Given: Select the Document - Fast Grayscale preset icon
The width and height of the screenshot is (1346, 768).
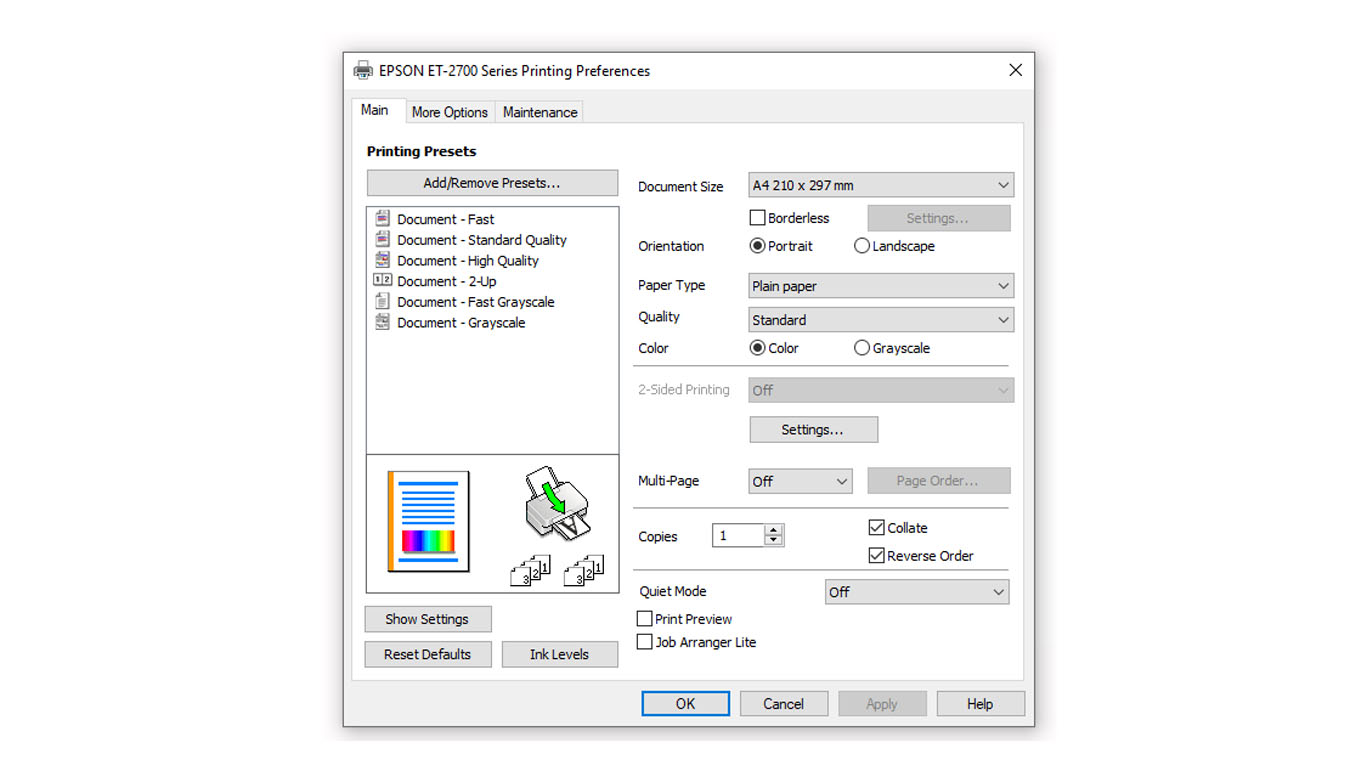Looking at the screenshot, I should tap(382, 301).
